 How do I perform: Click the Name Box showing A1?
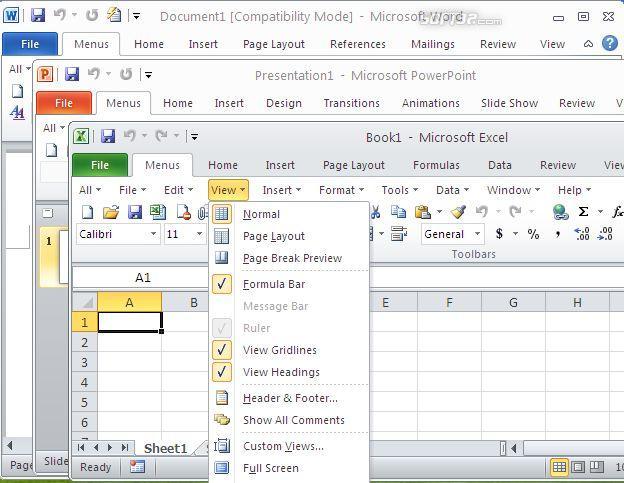click(x=141, y=277)
